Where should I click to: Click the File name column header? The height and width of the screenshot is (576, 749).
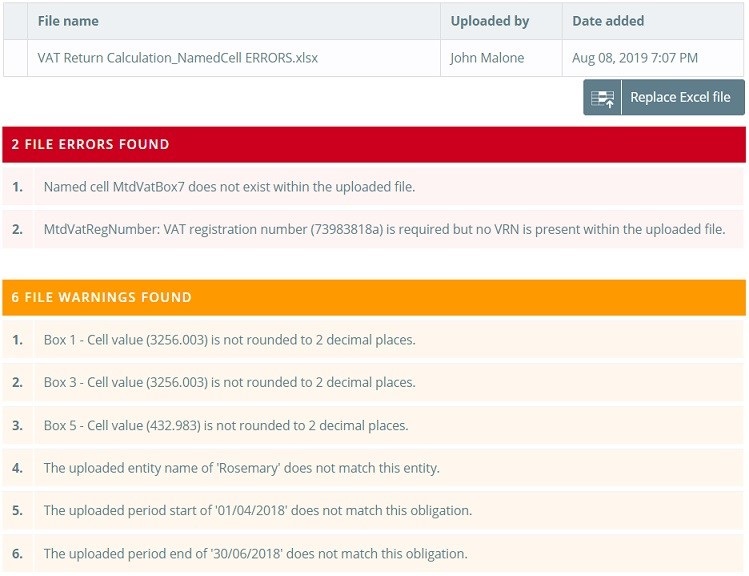point(234,21)
